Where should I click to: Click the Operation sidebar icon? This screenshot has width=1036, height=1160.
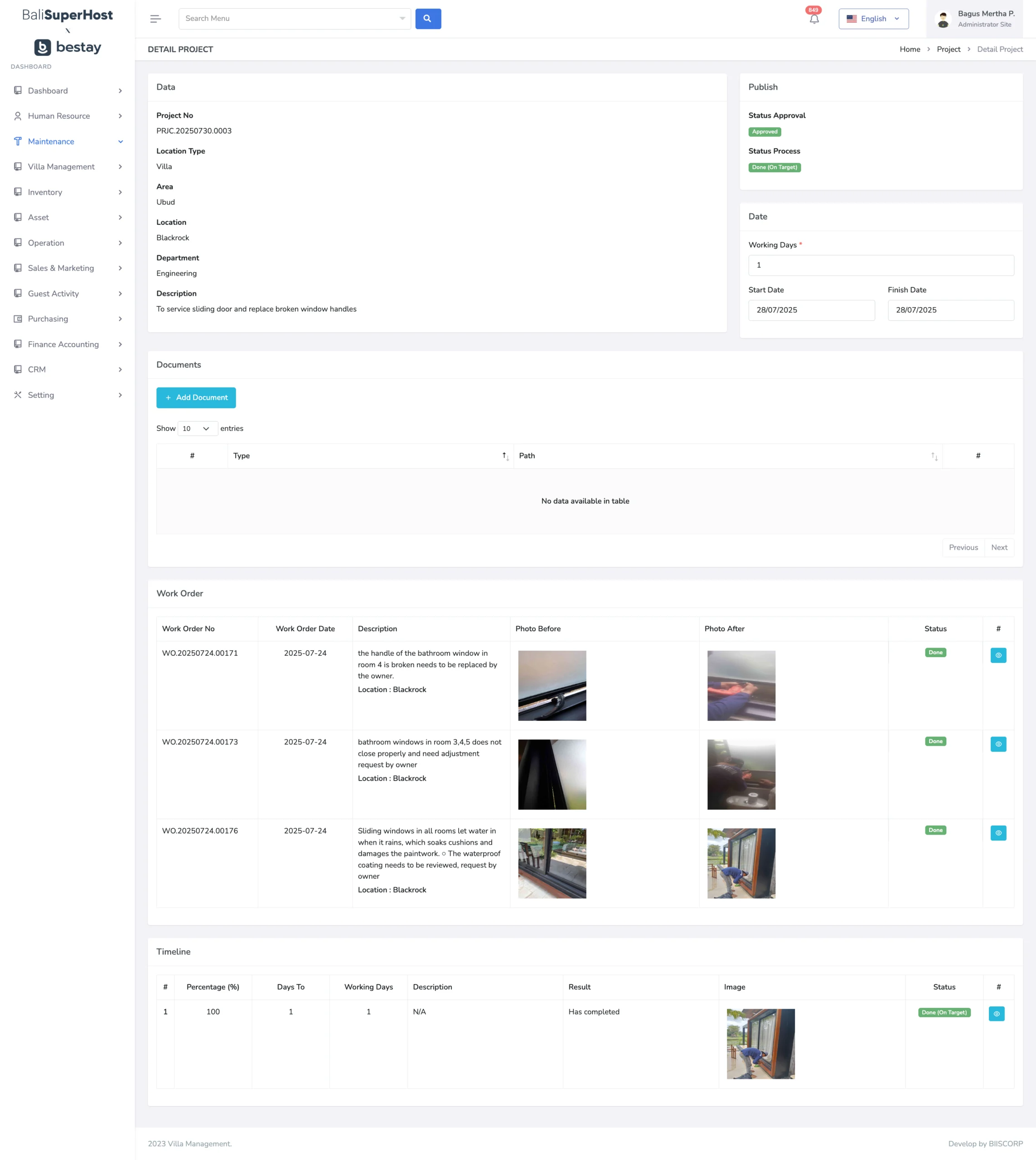[x=18, y=242]
